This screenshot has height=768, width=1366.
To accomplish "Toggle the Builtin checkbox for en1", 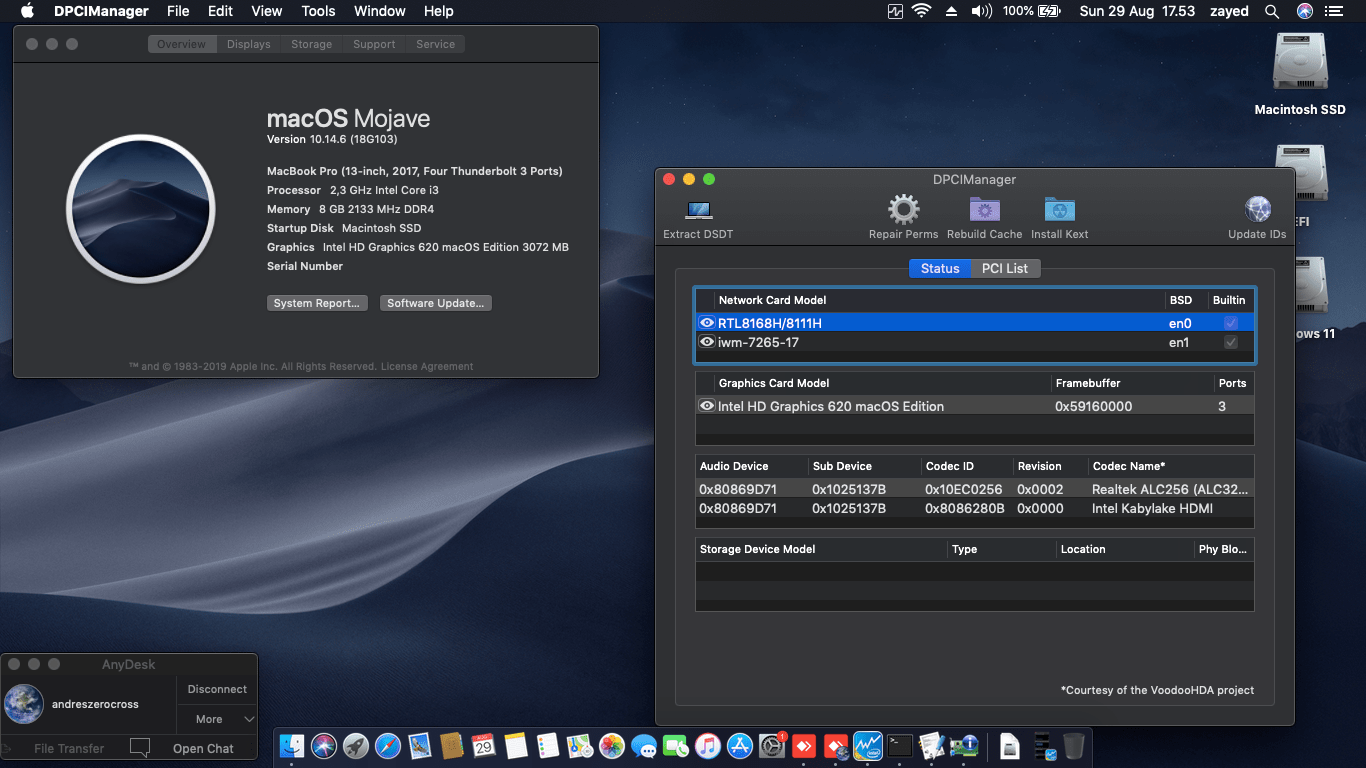I will [x=1231, y=342].
